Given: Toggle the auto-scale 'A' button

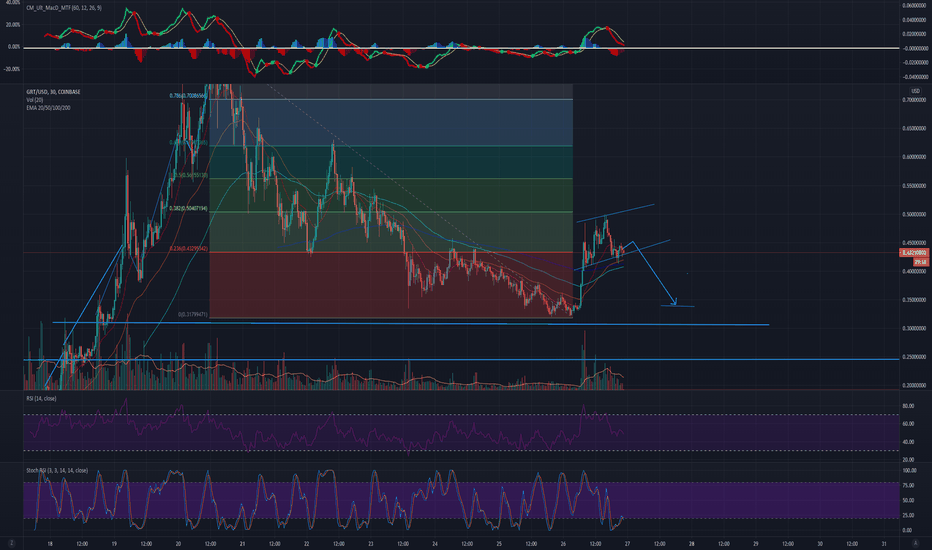Looking at the screenshot, I should (915, 543).
